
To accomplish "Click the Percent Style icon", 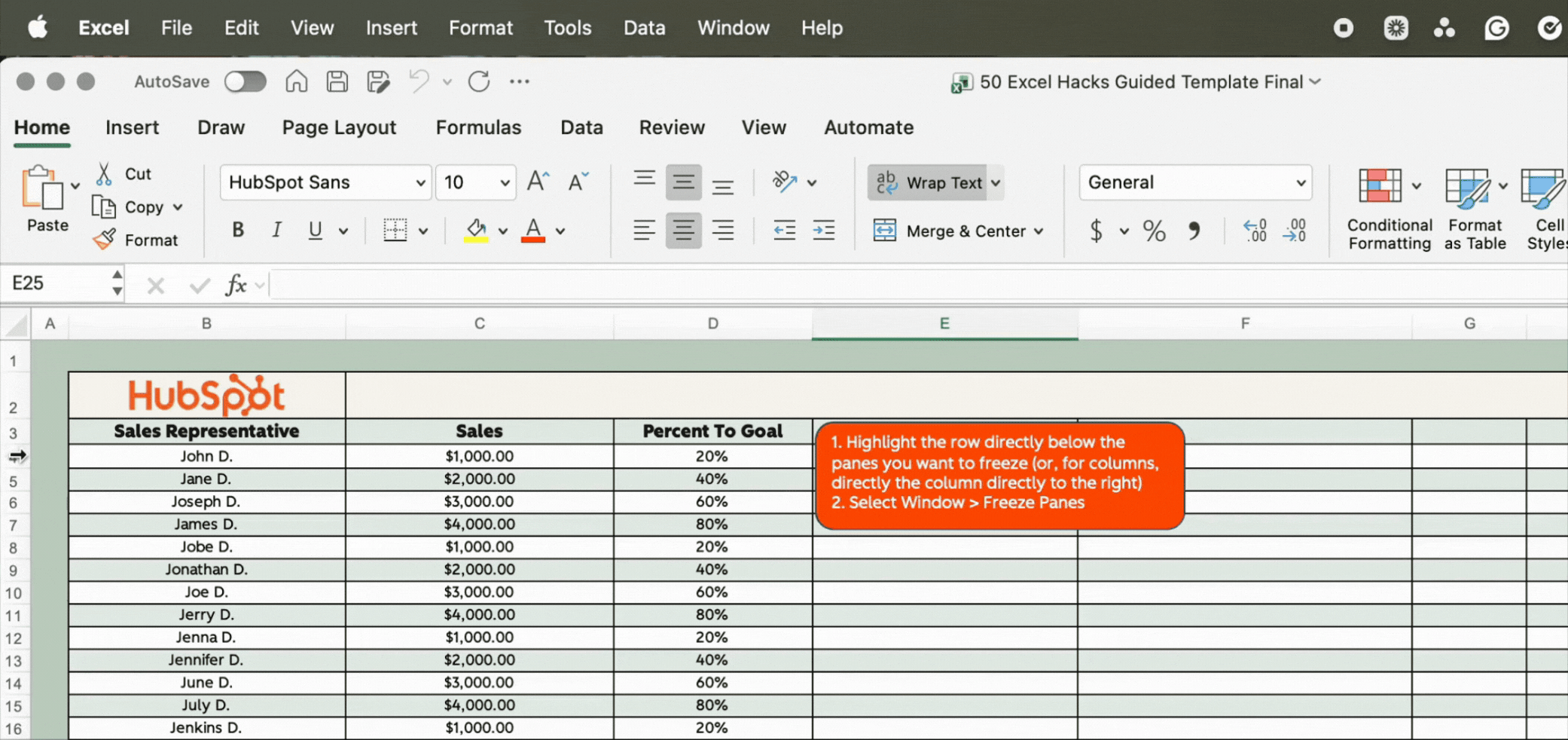I will (1154, 231).
